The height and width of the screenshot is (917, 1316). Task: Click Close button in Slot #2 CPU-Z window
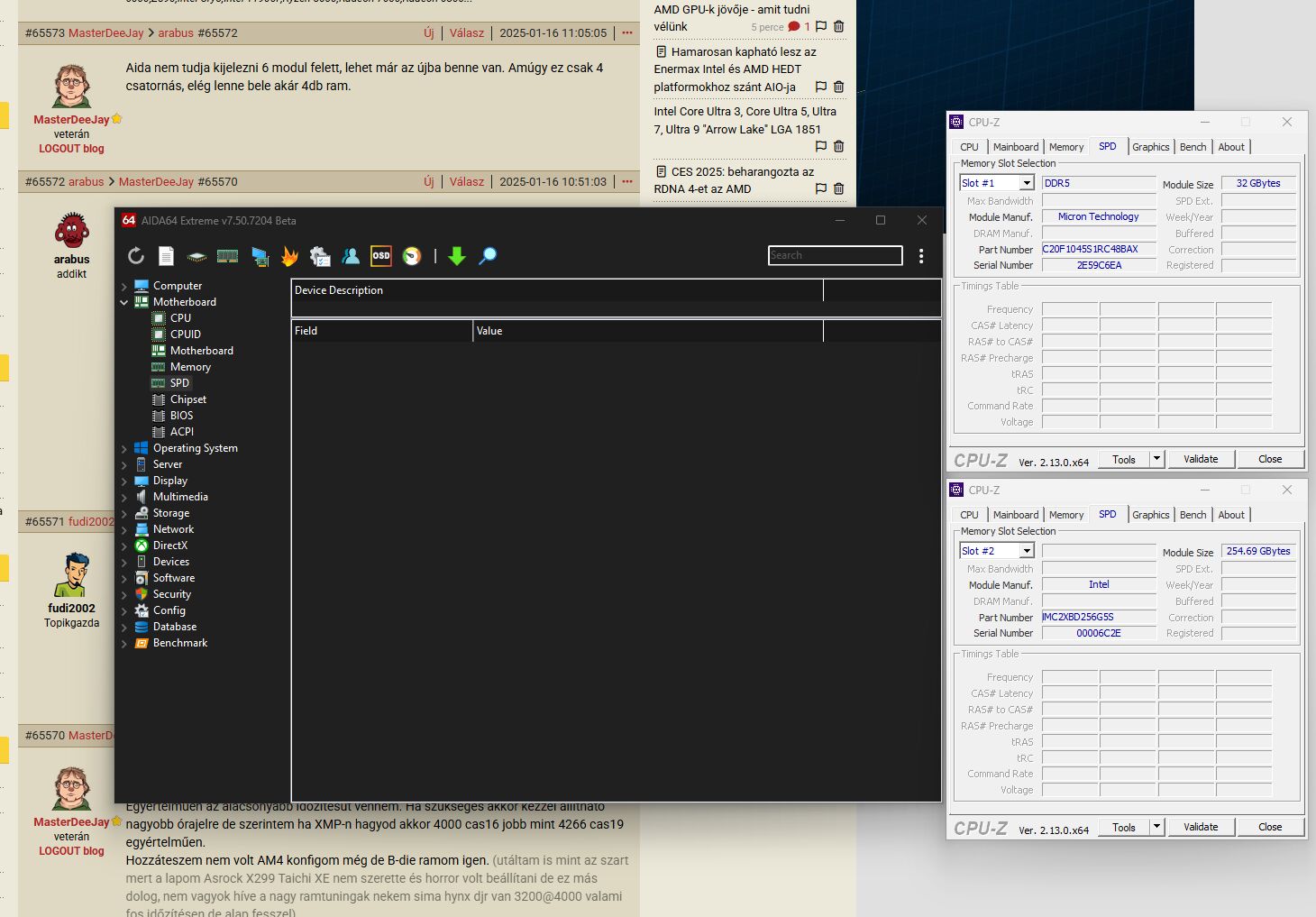[1270, 827]
